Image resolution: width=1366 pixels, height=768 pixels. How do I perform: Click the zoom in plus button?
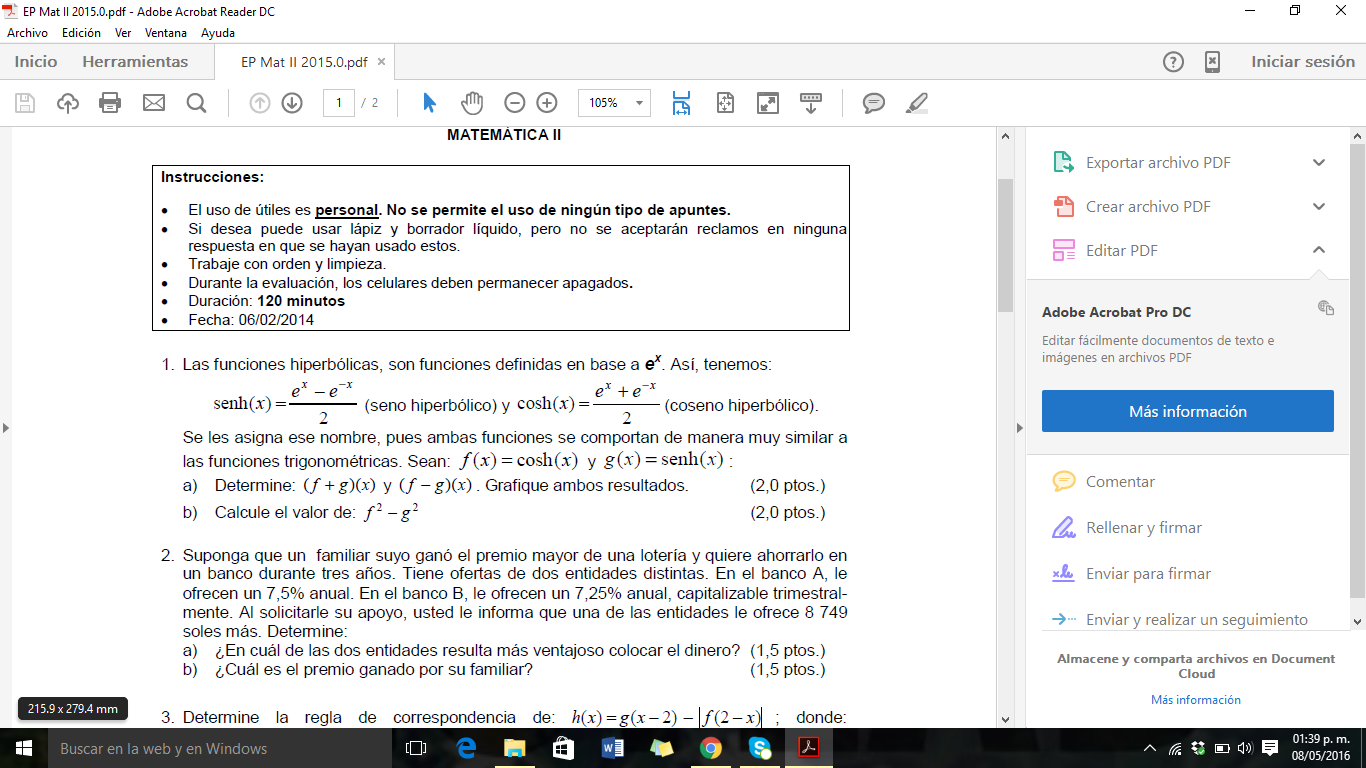click(x=547, y=103)
